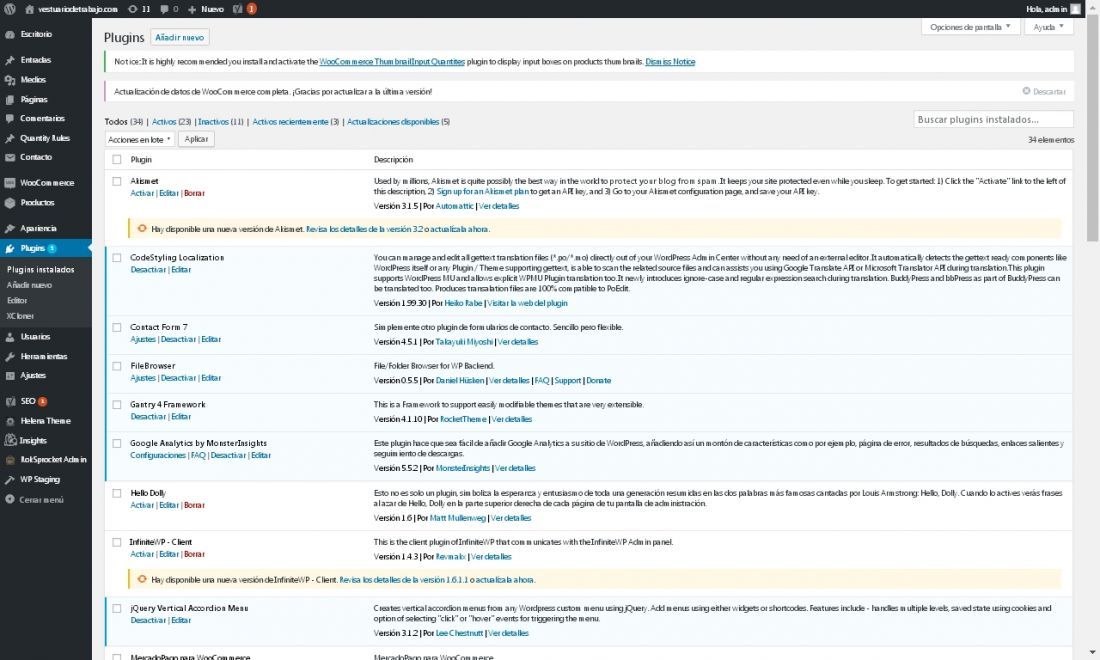Click the Buscar plugins instalados search field
This screenshot has height=660, width=1100.
click(993, 119)
